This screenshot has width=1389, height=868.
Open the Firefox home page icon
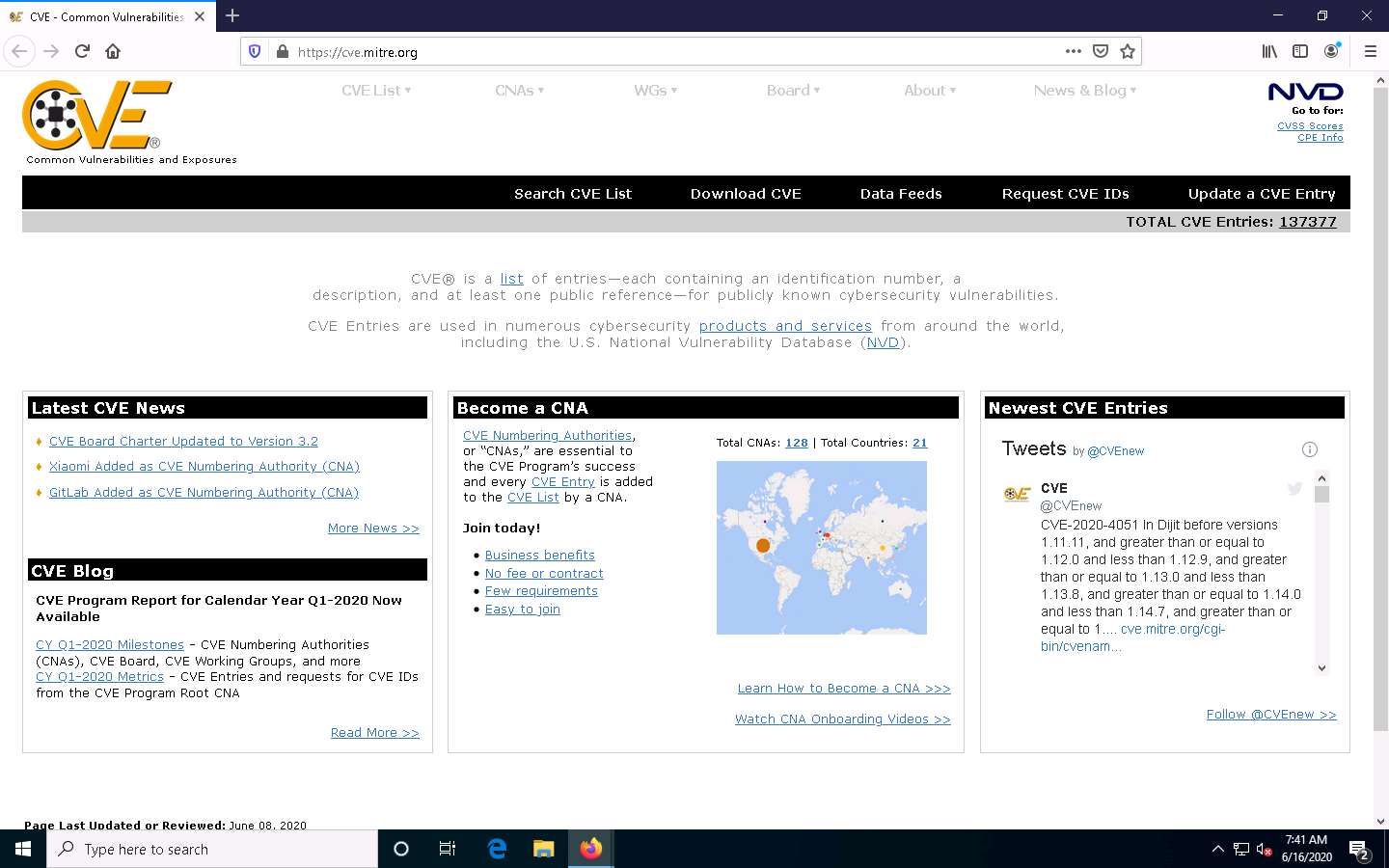point(113,51)
